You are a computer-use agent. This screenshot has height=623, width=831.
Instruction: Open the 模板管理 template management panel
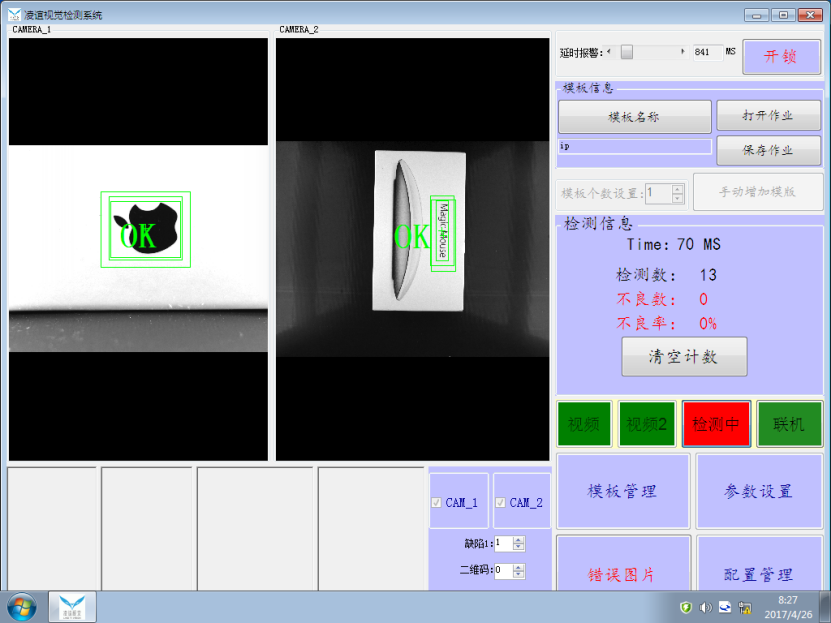[622, 490]
